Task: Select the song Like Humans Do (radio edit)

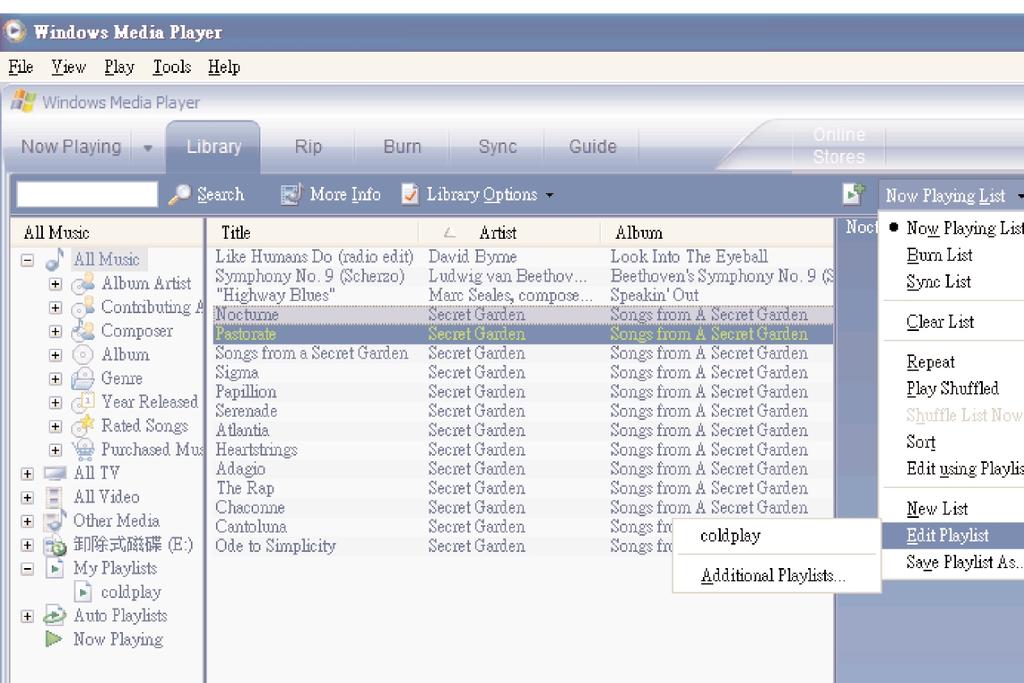Action: (314, 256)
